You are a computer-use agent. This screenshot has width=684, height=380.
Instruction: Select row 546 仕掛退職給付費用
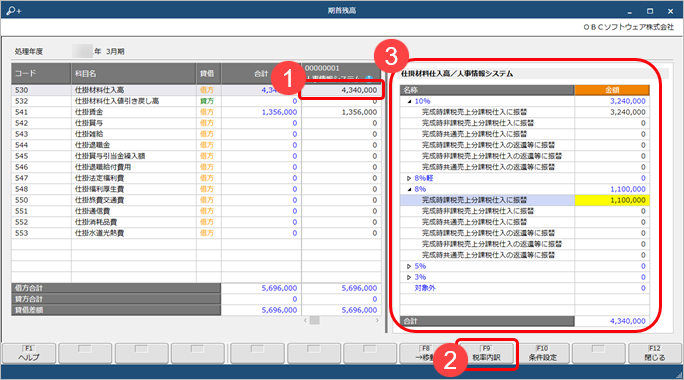point(196,167)
